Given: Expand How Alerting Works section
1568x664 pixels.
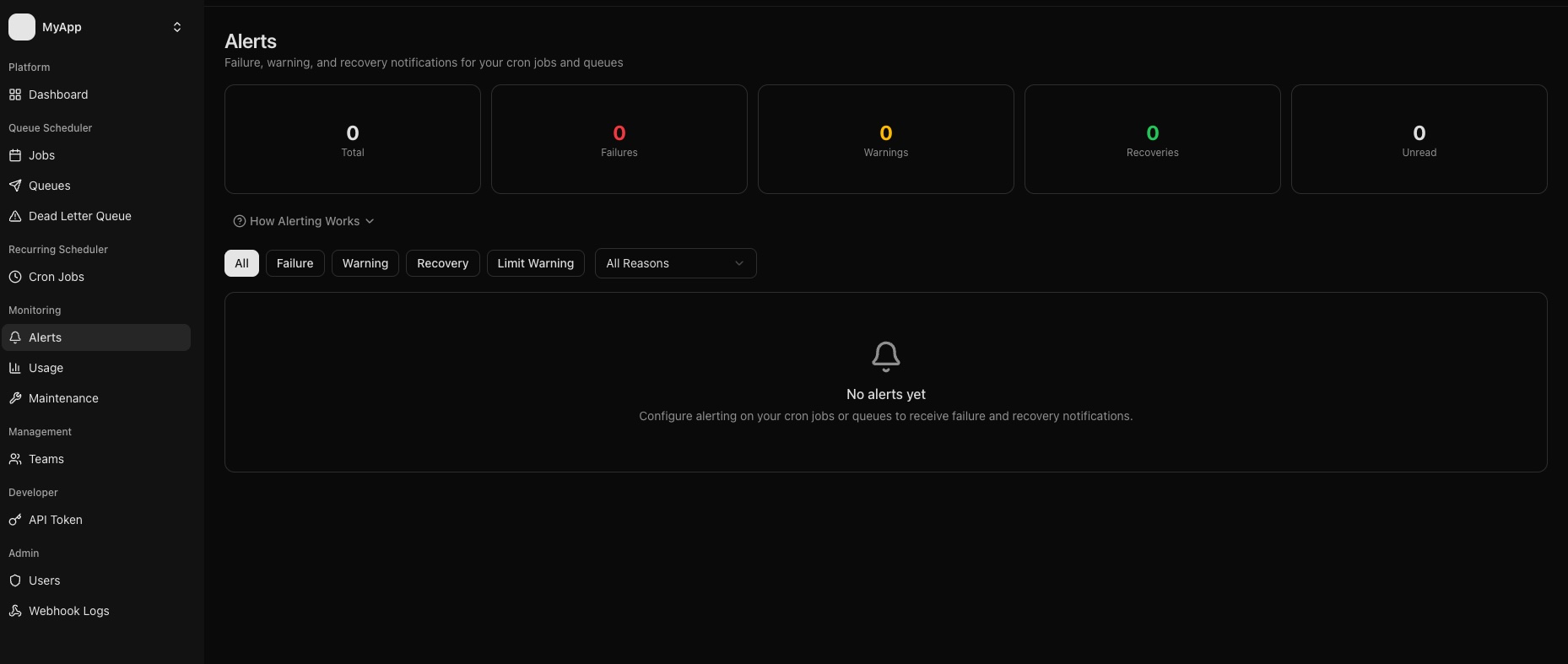Looking at the screenshot, I should click(x=304, y=221).
